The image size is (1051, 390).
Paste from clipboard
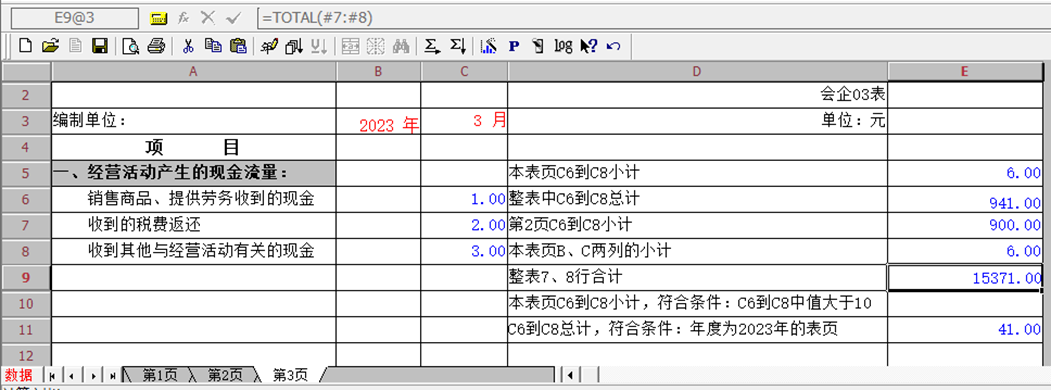click(x=238, y=46)
